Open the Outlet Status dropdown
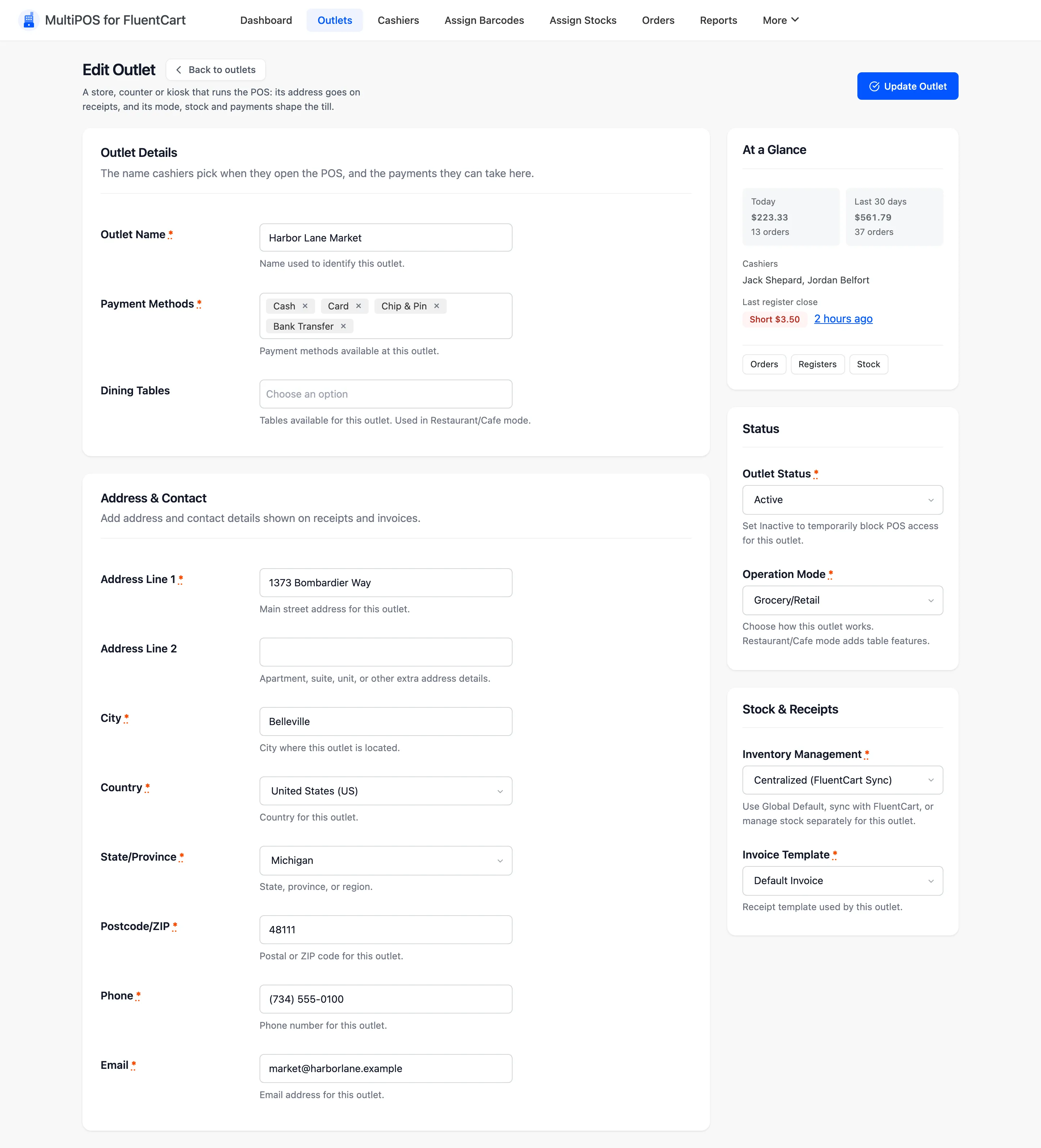Viewport: 1041px width, 1148px height. pos(842,500)
